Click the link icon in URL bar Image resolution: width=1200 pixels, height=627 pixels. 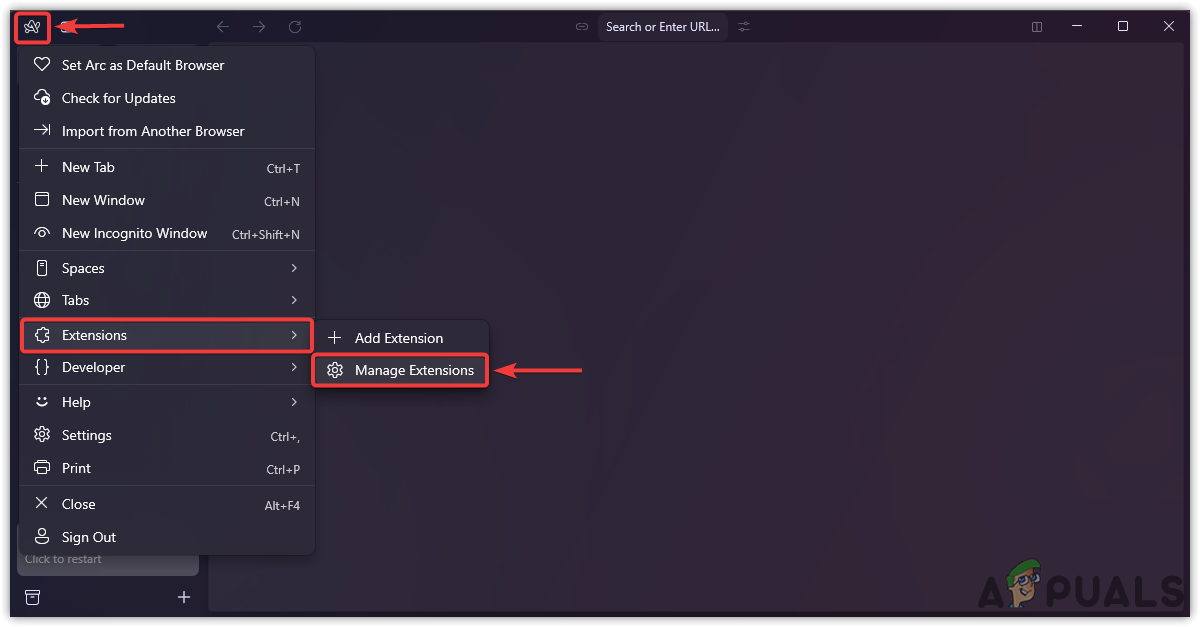[x=582, y=27]
